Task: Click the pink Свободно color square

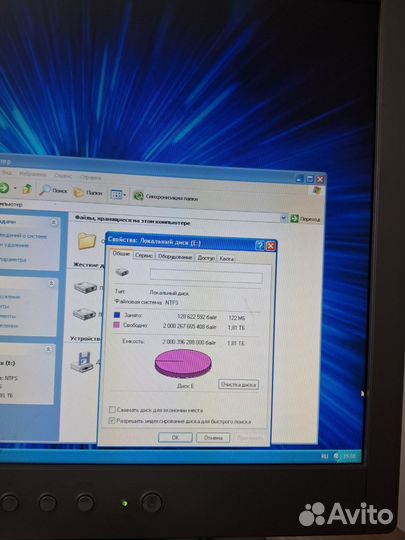Action: (x=116, y=324)
